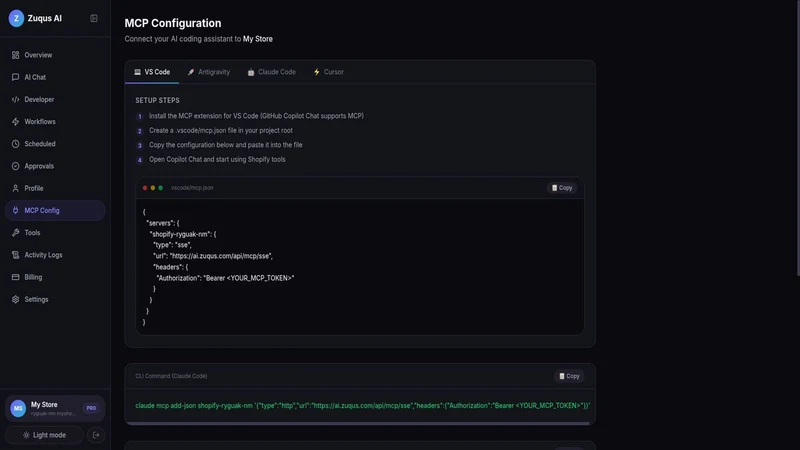Screen dimensions: 800x450
Task: Open the Workflows page
Action: pos(55,121)
